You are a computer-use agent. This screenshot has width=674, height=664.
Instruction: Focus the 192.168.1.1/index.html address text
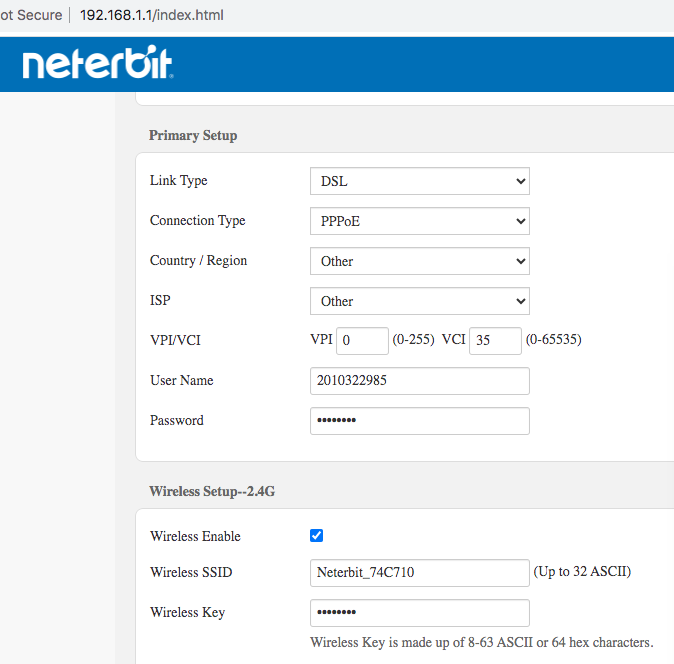(152, 15)
